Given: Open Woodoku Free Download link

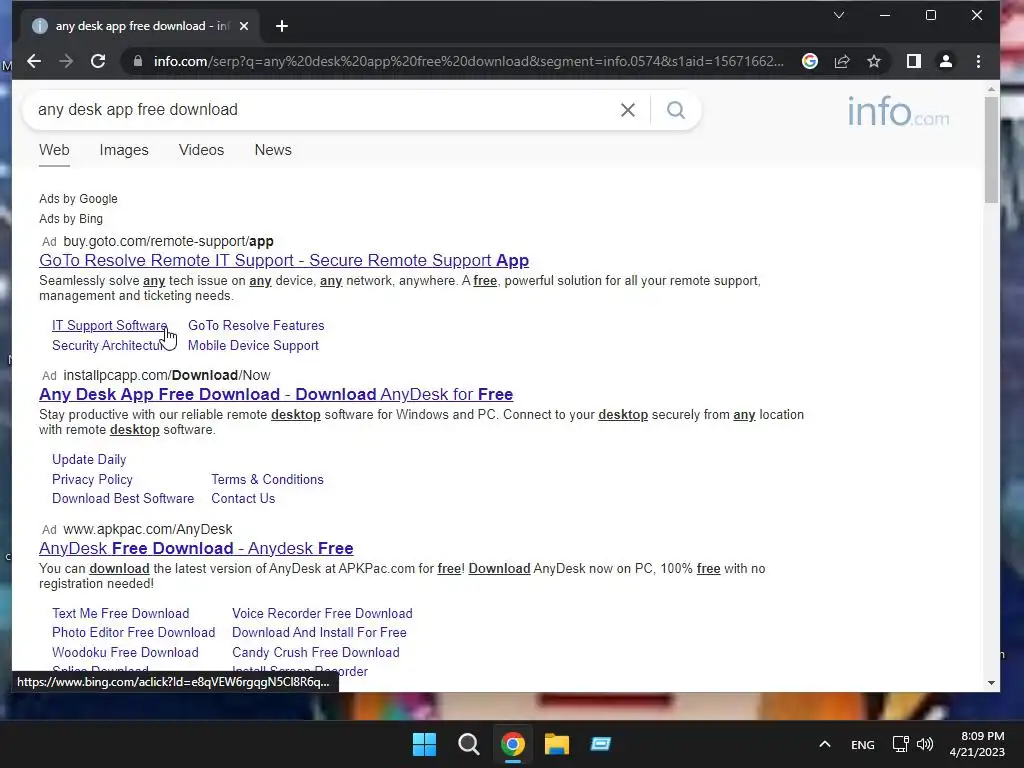Looking at the screenshot, I should (x=125, y=652).
